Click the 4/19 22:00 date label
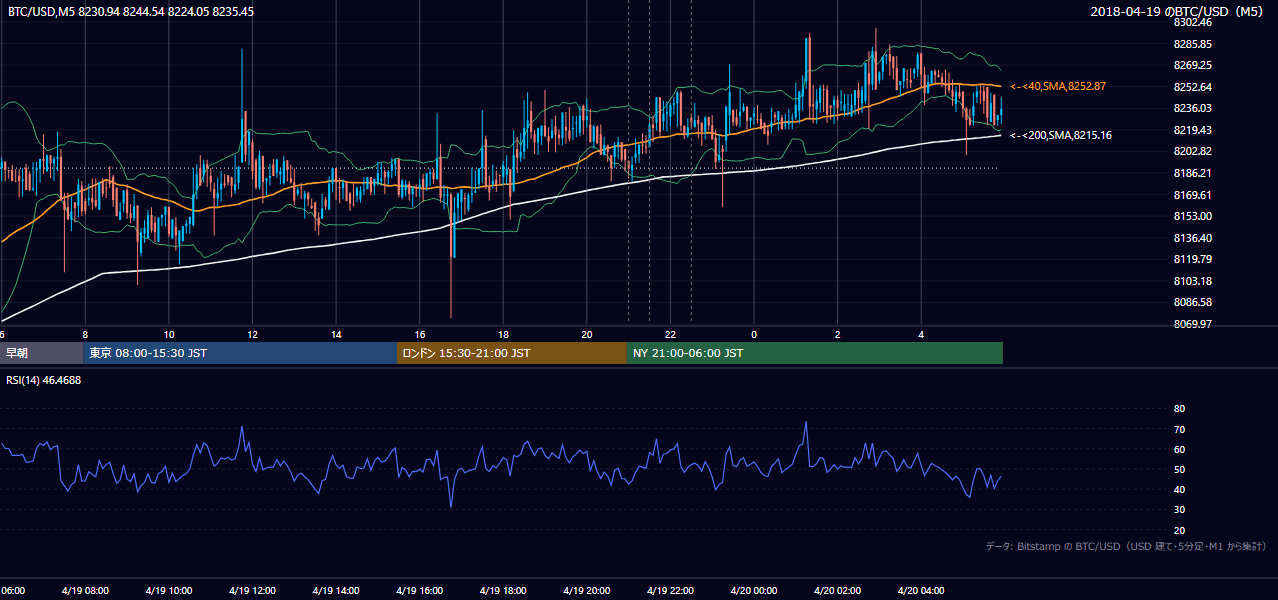Image resolution: width=1278 pixels, height=600 pixels. tap(669, 591)
